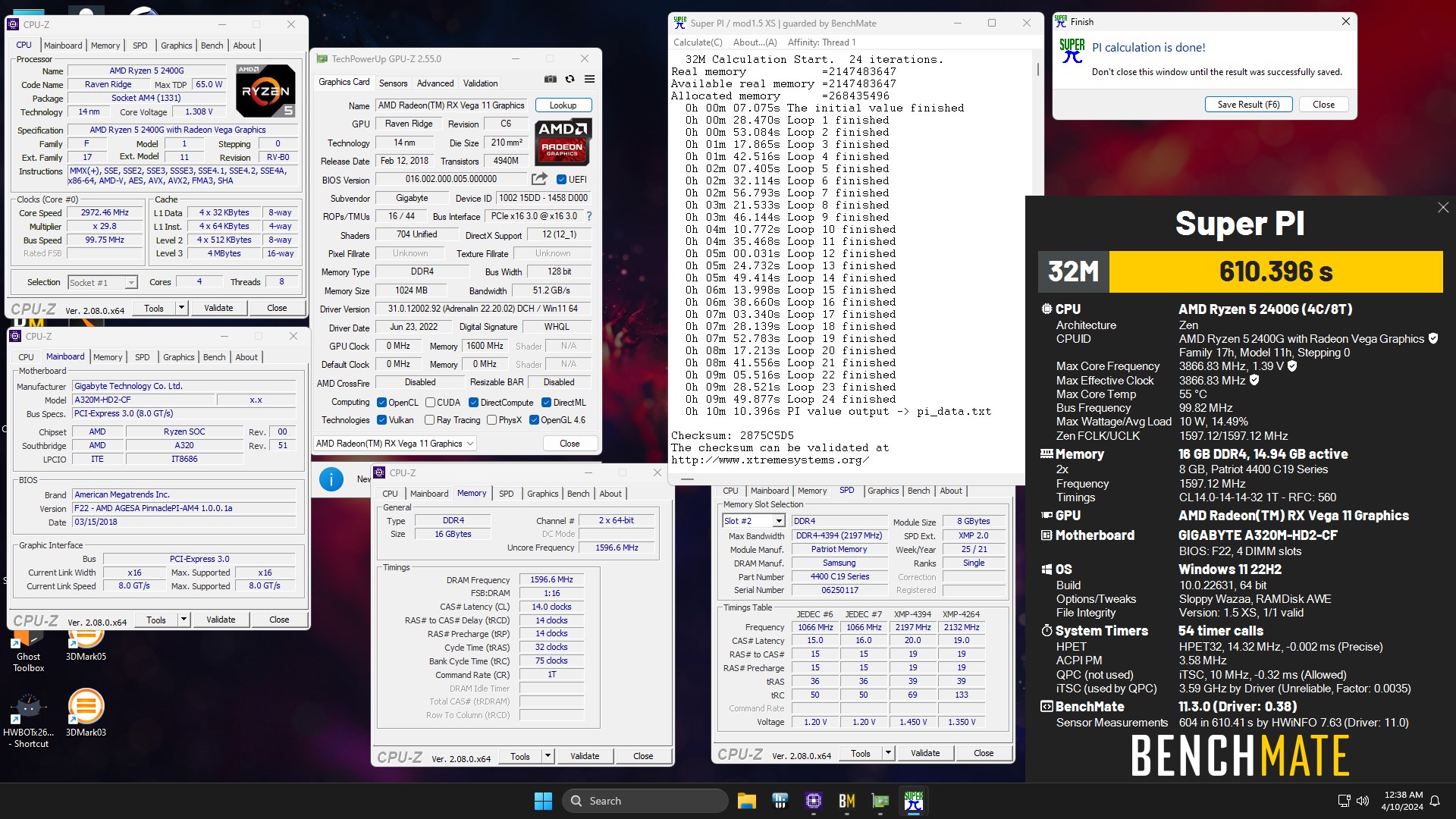Click the GPU-Z taskbar icon

[x=880, y=801]
